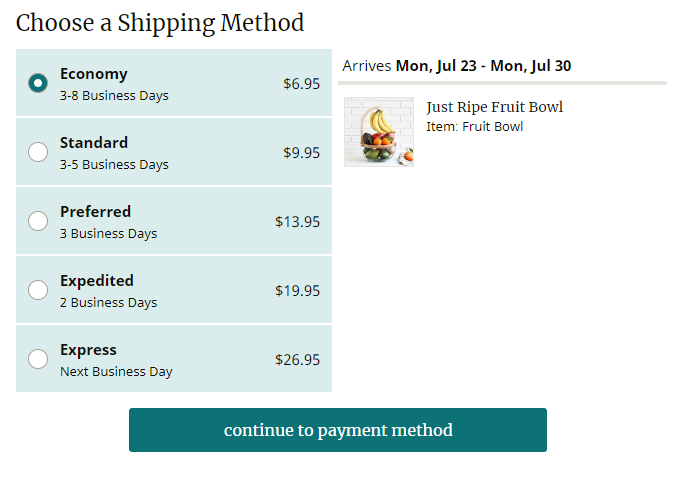Viewport: 676px width, 481px height.
Task: Select the Economy shipping radio button
Action: click(38, 83)
